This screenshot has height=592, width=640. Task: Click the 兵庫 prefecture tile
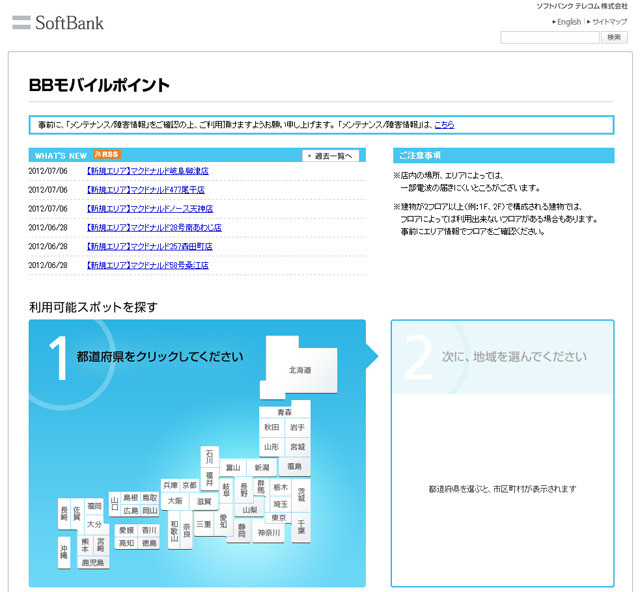(x=171, y=485)
